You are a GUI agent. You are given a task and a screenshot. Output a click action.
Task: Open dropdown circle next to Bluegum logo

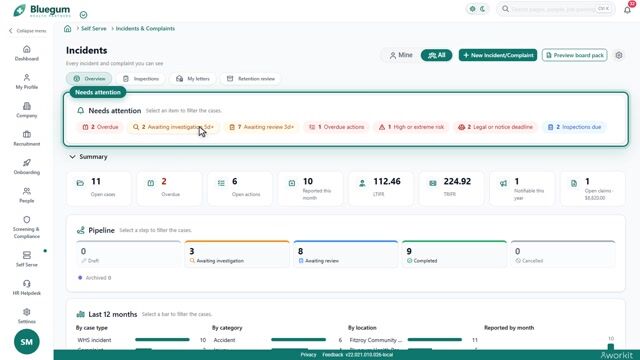click(x=83, y=15)
